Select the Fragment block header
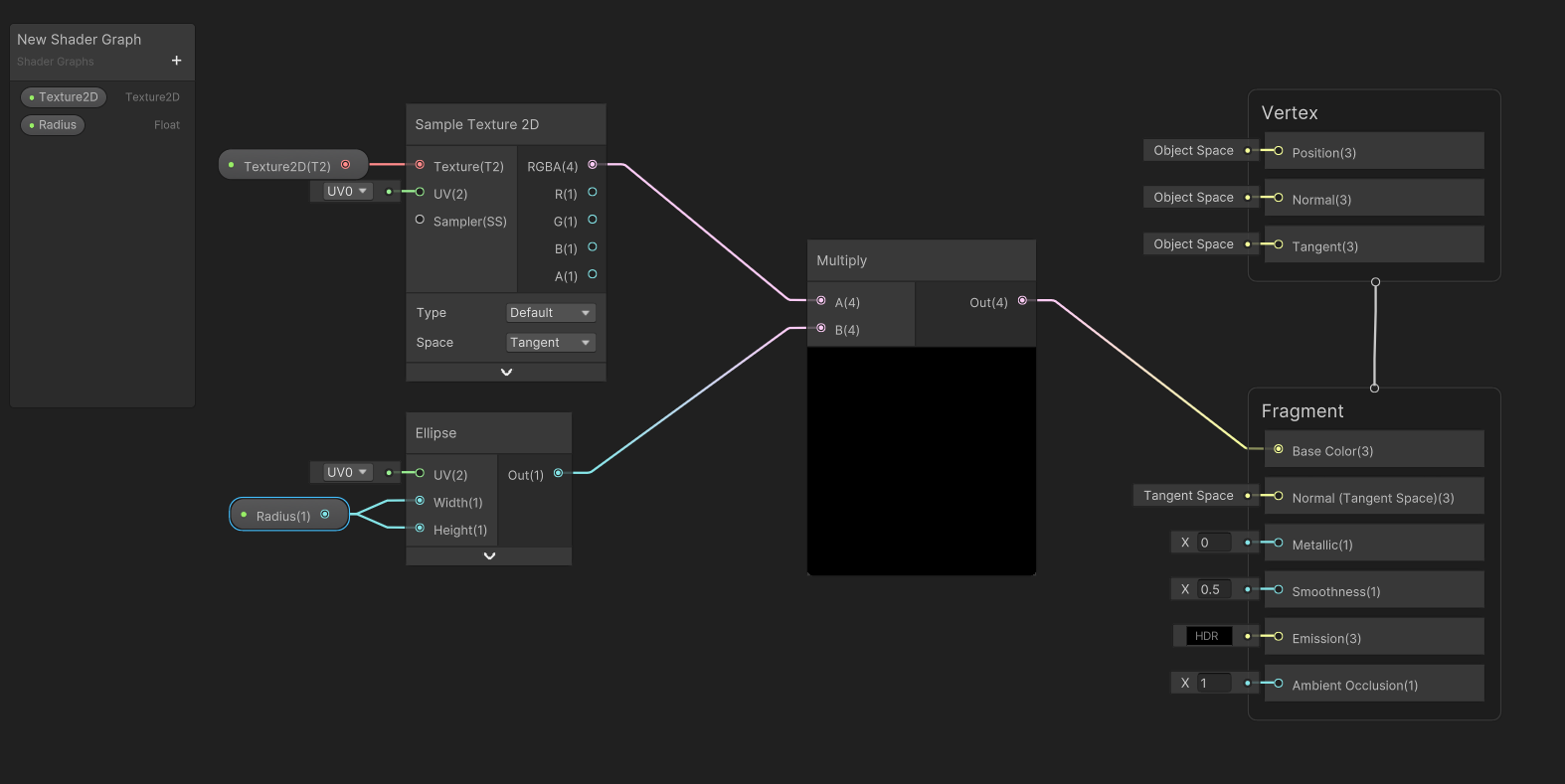 pos(1303,411)
